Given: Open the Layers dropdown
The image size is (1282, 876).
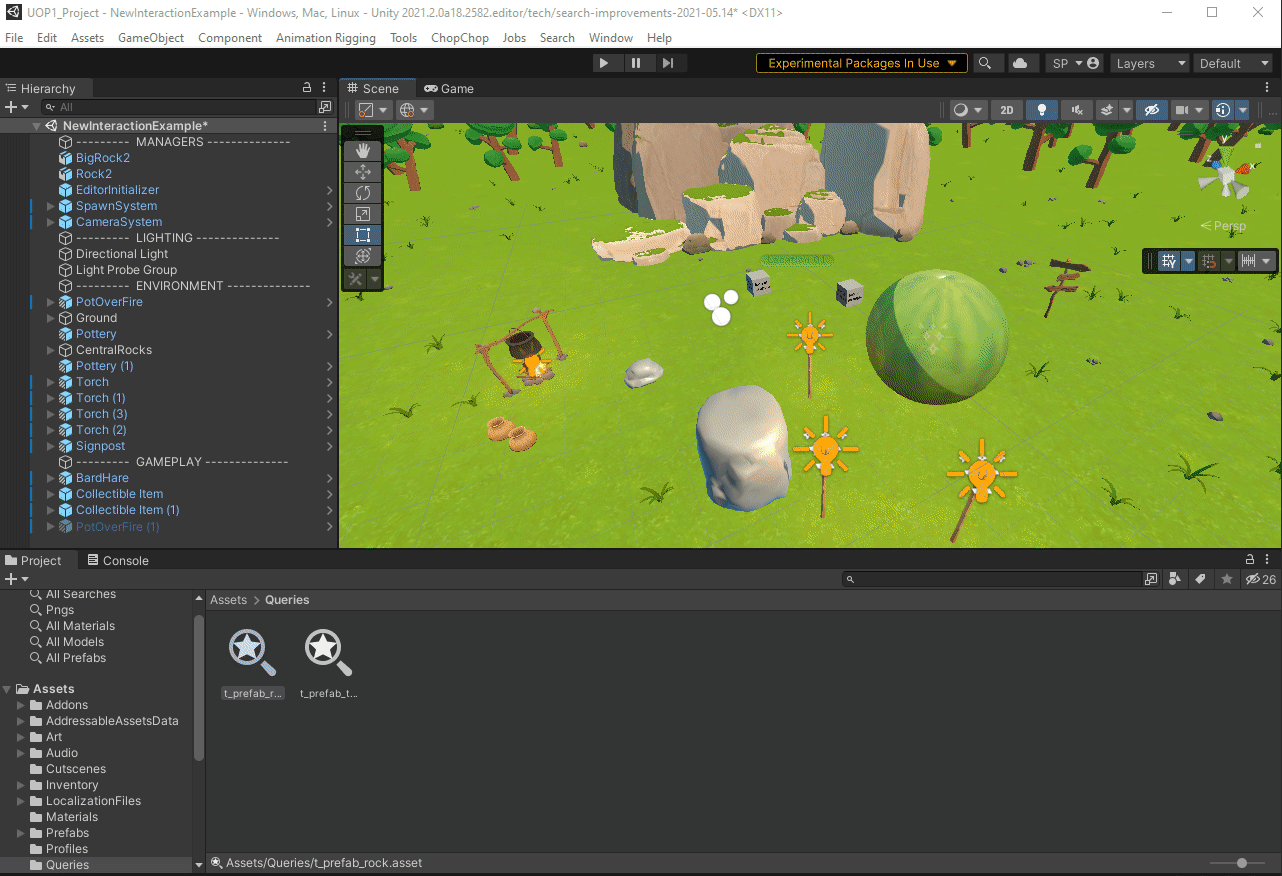Looking at the screenshot, I should (x=1150, y=63).
